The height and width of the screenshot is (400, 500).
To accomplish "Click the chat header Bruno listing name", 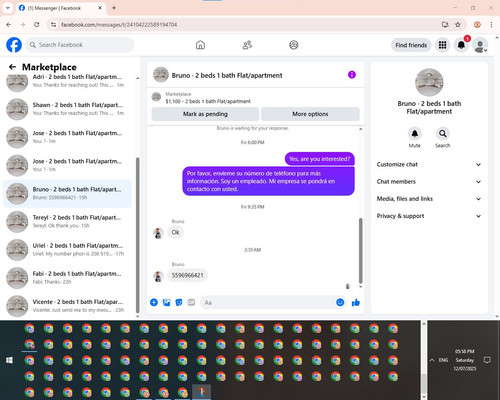I will [227, 75].
